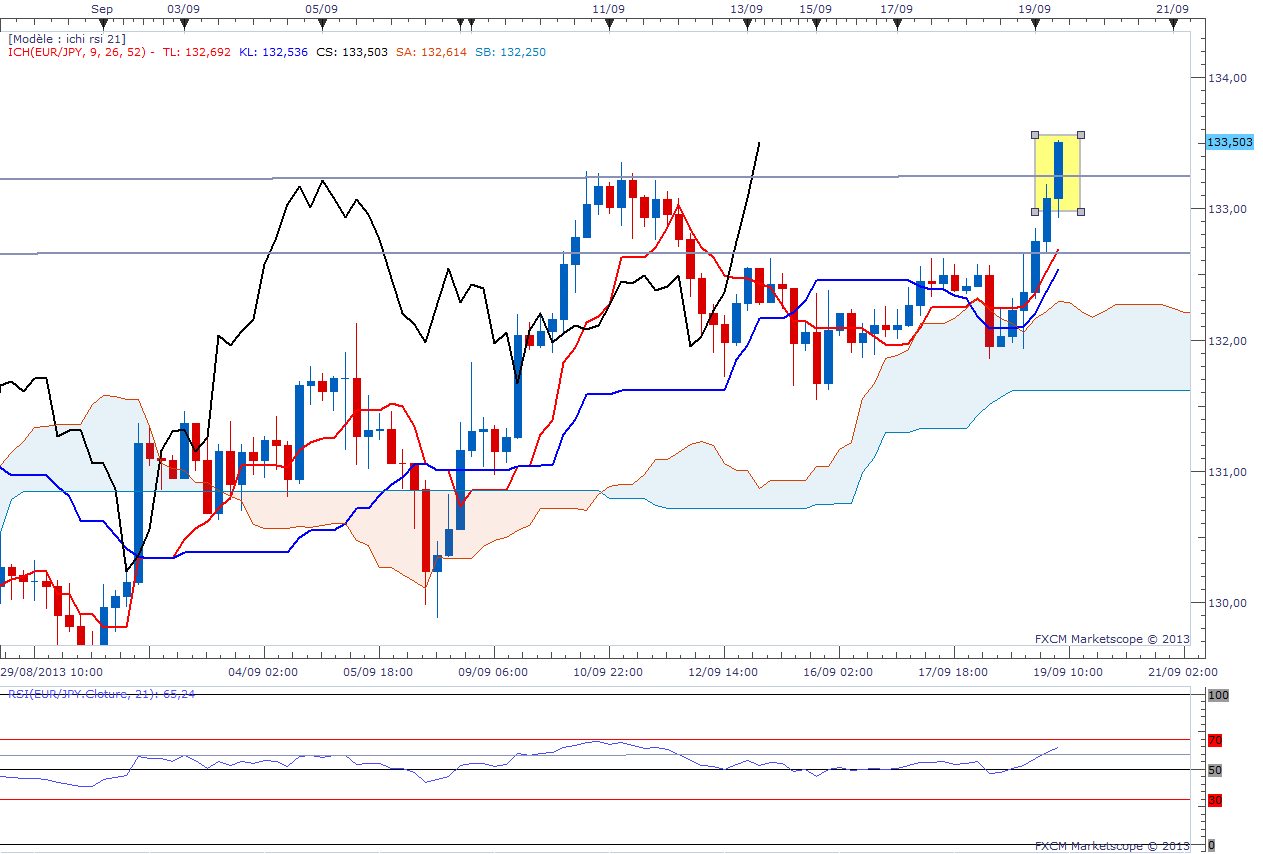Screen dimensions: 1263x854
Task: Click the 16/09 02:00 time label
Action: click(838, 671)
